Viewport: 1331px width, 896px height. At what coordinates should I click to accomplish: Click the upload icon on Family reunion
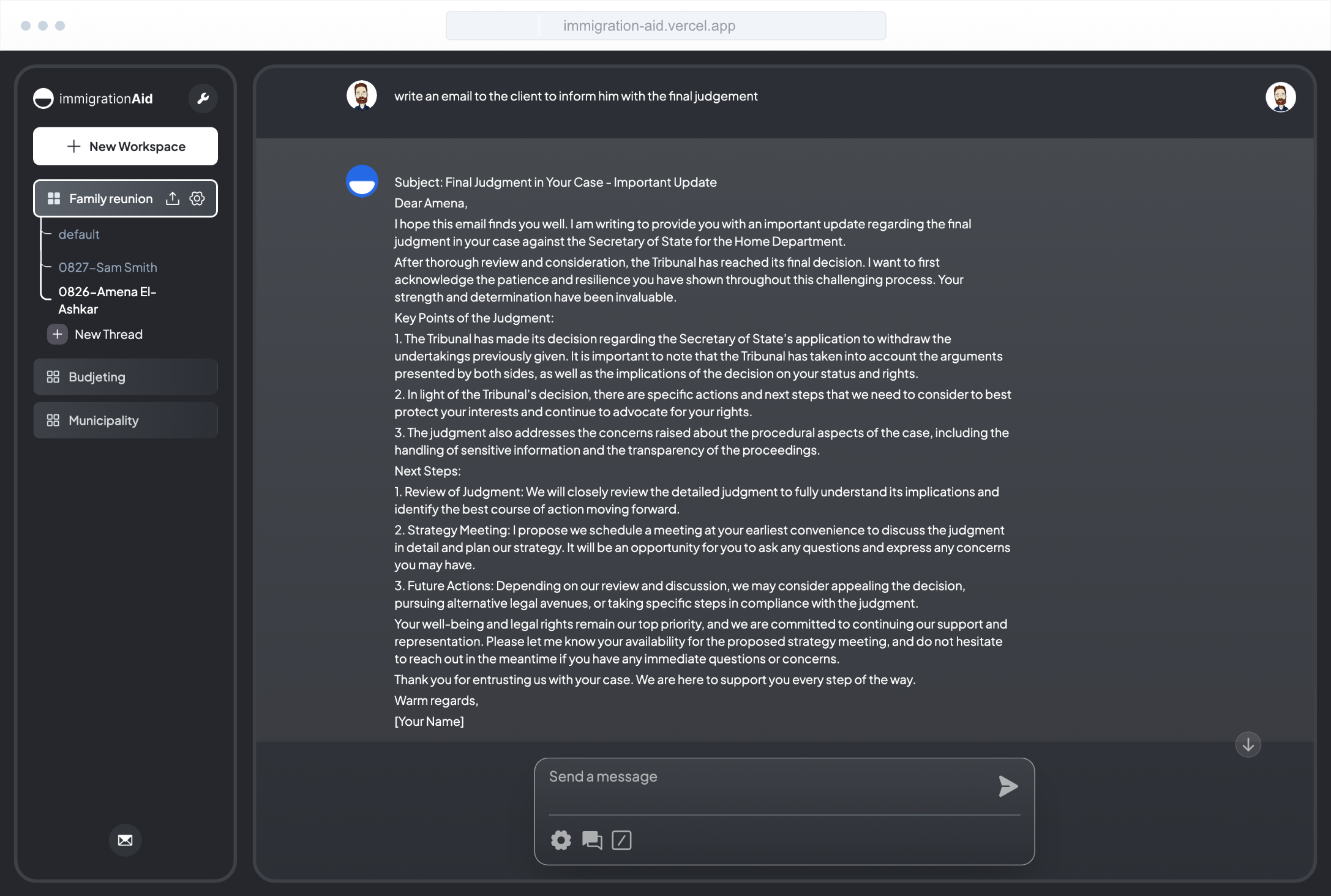tap(173, 198)
